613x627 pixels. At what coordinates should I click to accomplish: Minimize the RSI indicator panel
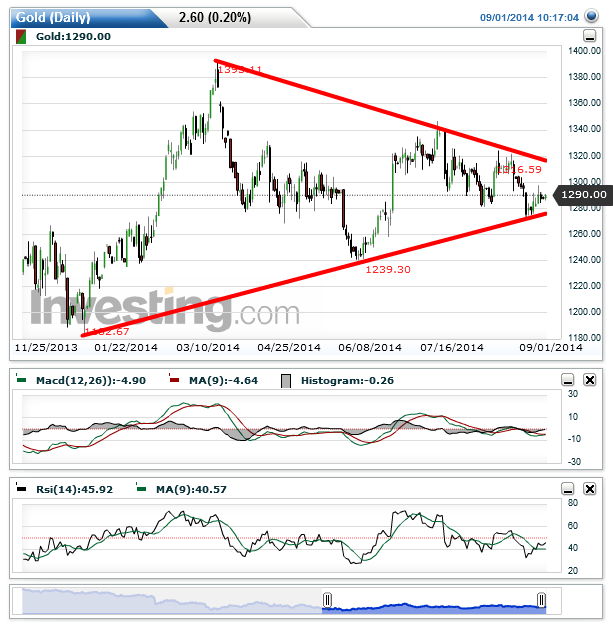(x=568, y=489)
